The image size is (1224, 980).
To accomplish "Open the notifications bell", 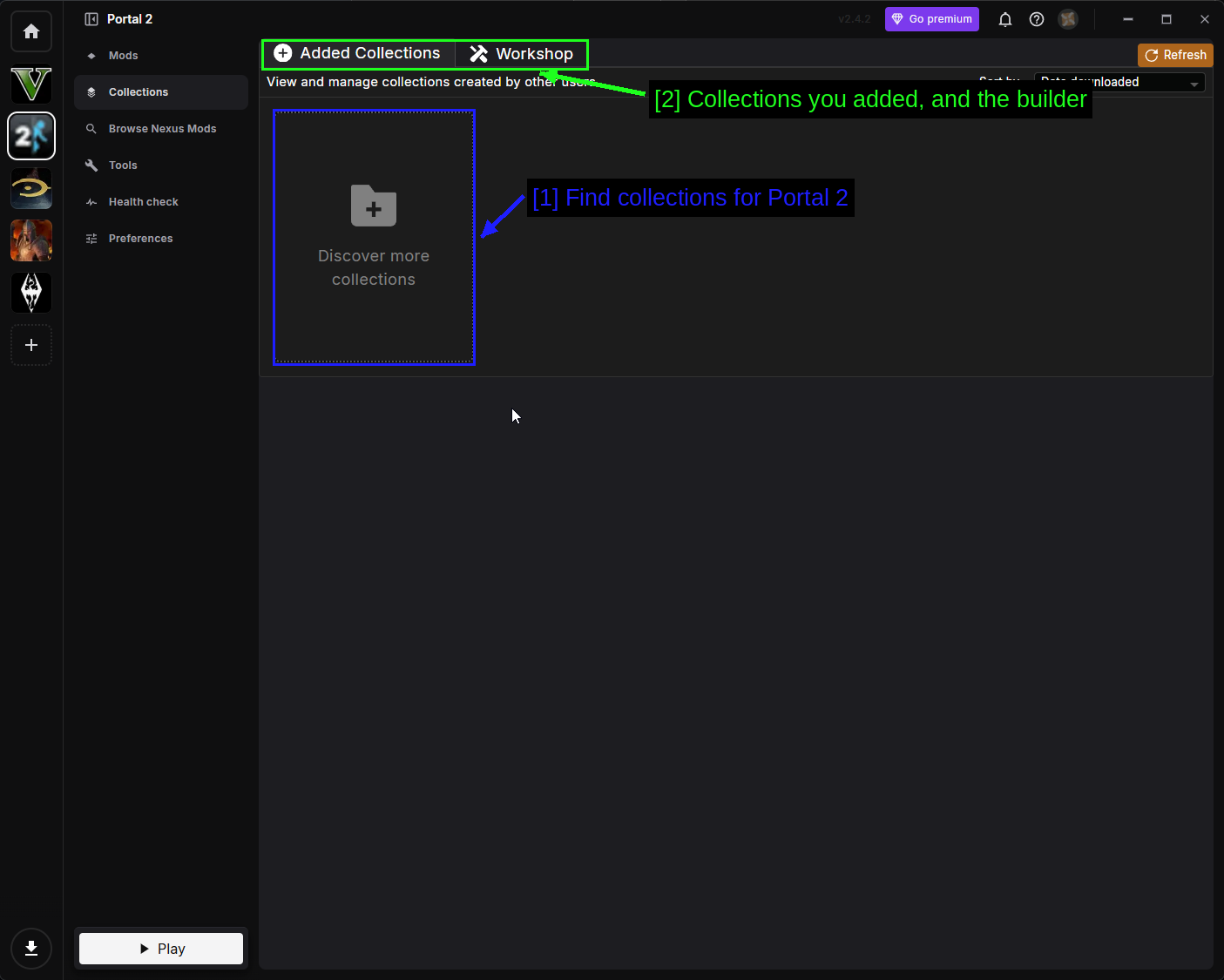I will [x=1005, y=19].
